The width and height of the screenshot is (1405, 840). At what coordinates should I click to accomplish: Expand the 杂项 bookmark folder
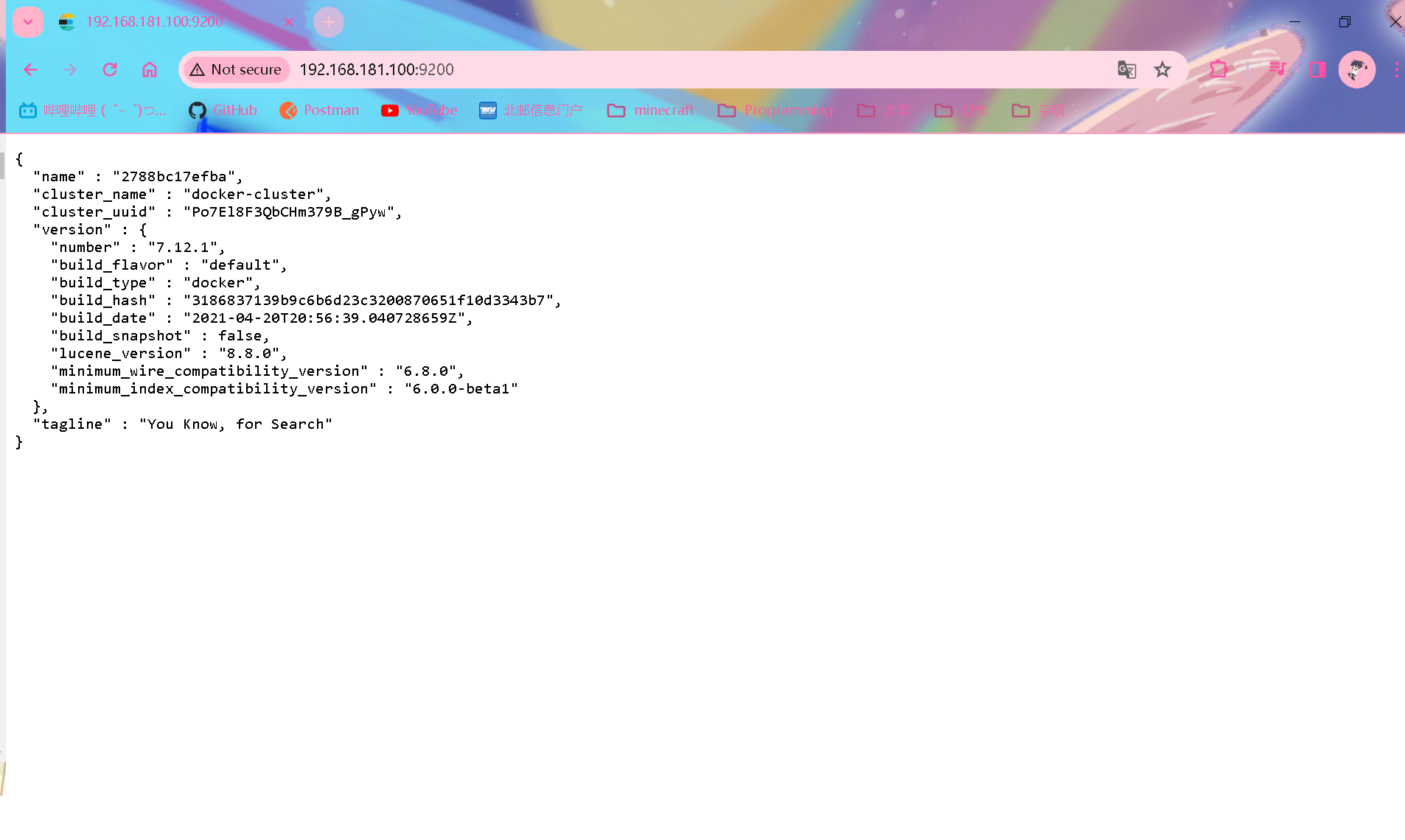pos(1038,111)
